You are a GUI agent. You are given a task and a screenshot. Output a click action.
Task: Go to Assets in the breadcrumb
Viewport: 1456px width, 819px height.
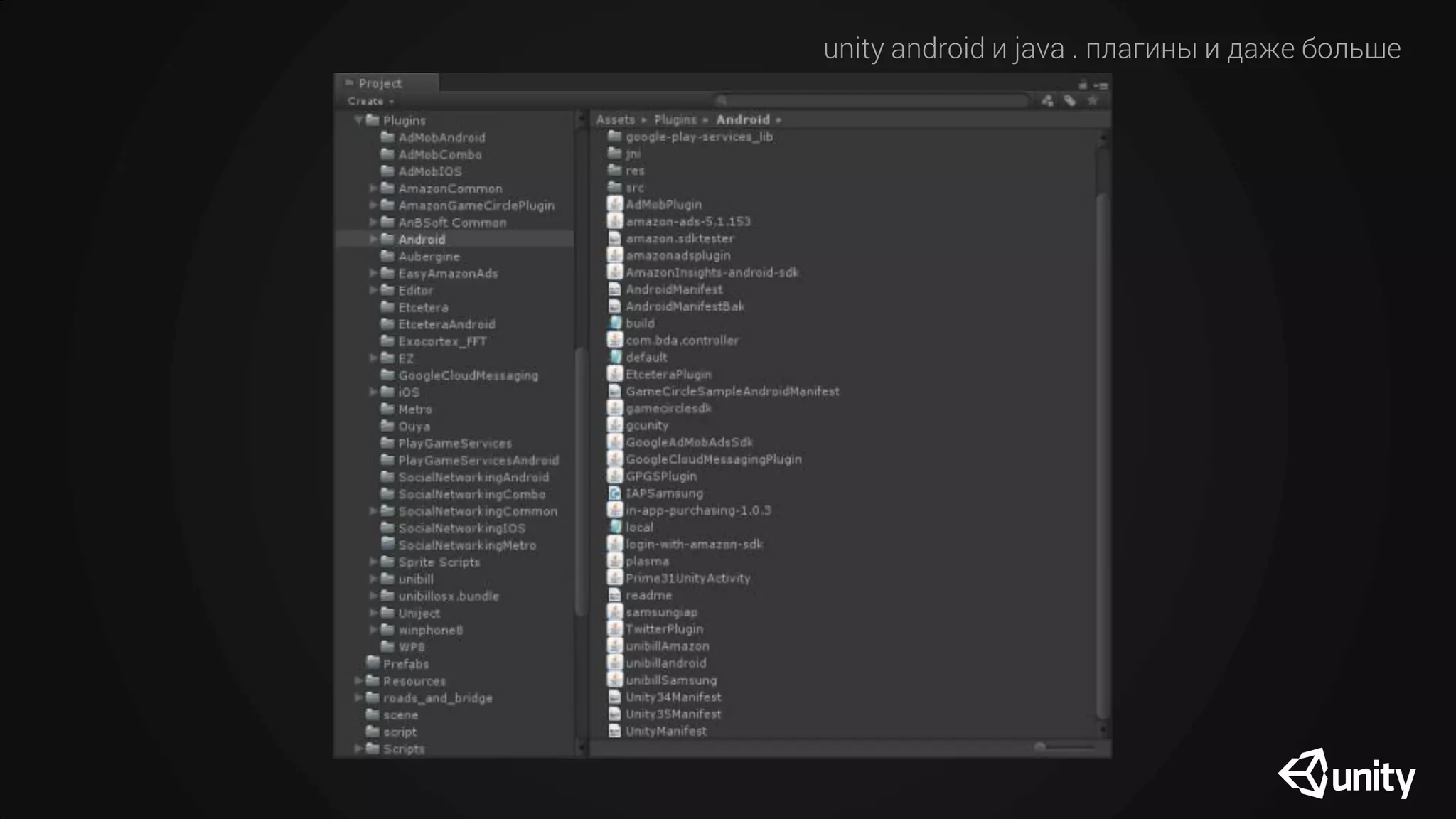point(615,119)
